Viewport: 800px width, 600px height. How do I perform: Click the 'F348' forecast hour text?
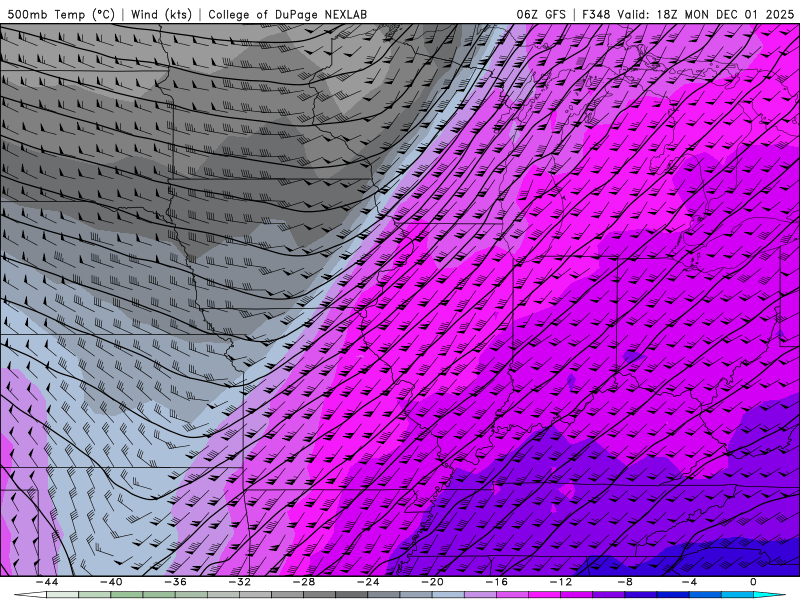[596, 14]
